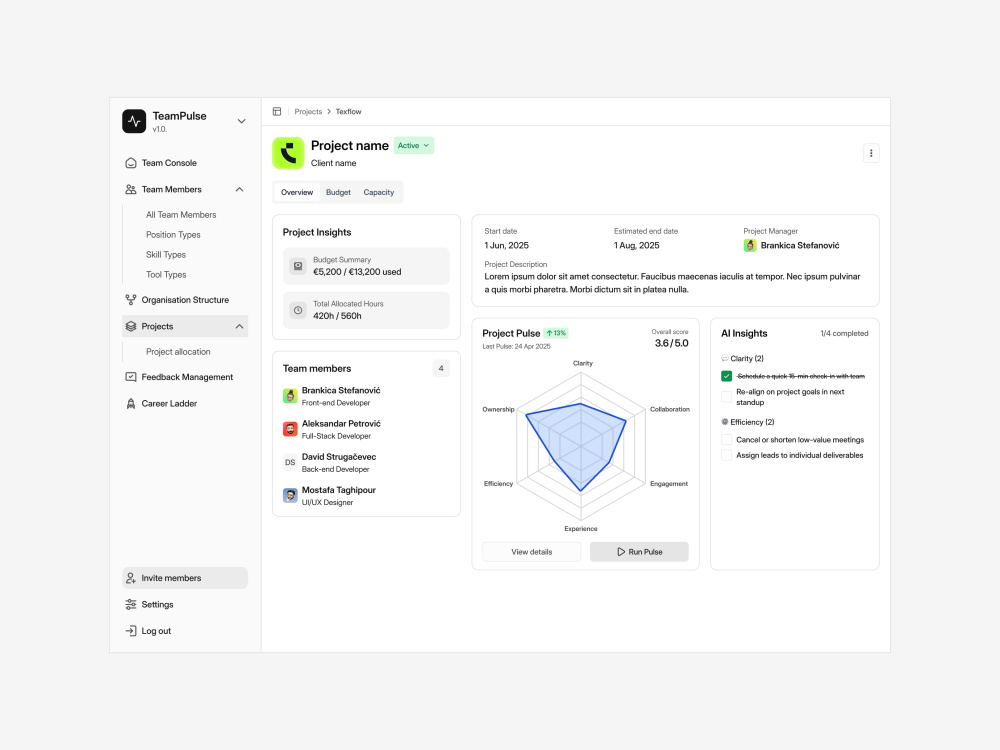Click the Clarity axis label on radar chart
Screen dimensions: 1000x750
point(582,363)
